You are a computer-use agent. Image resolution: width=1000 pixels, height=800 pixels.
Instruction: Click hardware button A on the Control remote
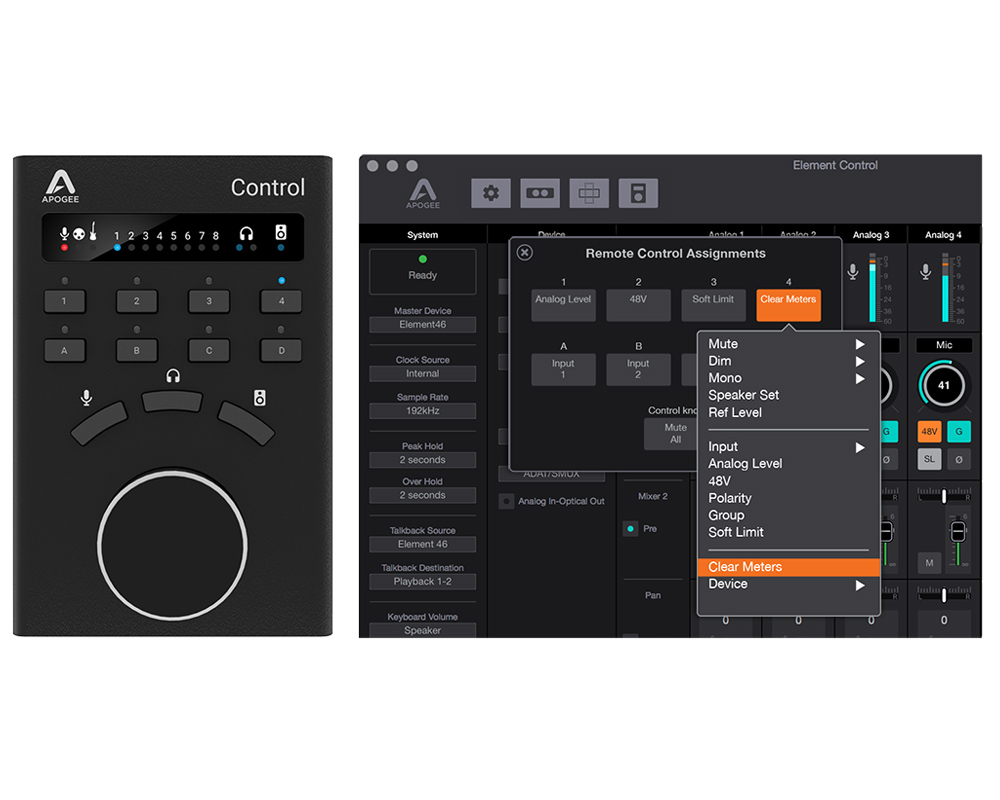[x=64, y=350]
